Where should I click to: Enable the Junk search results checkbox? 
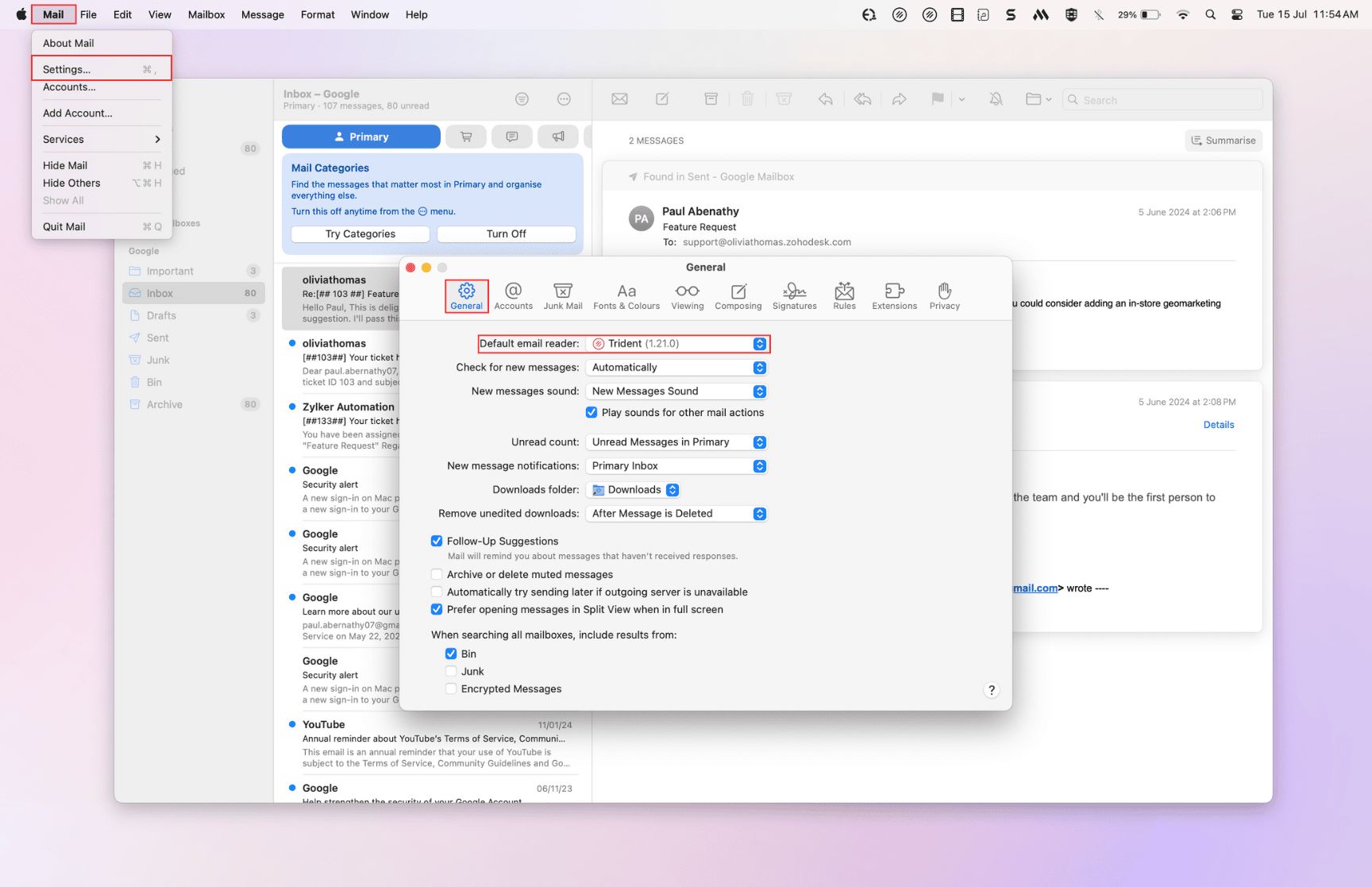click(451, 672)
